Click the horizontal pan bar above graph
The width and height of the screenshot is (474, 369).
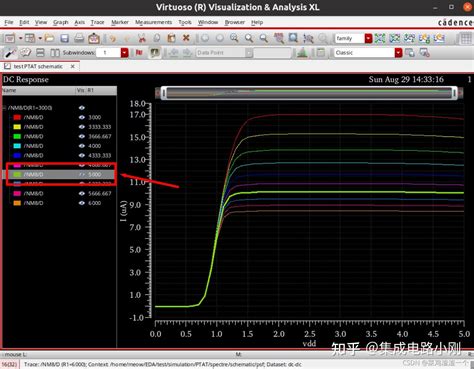coord(309,93)
